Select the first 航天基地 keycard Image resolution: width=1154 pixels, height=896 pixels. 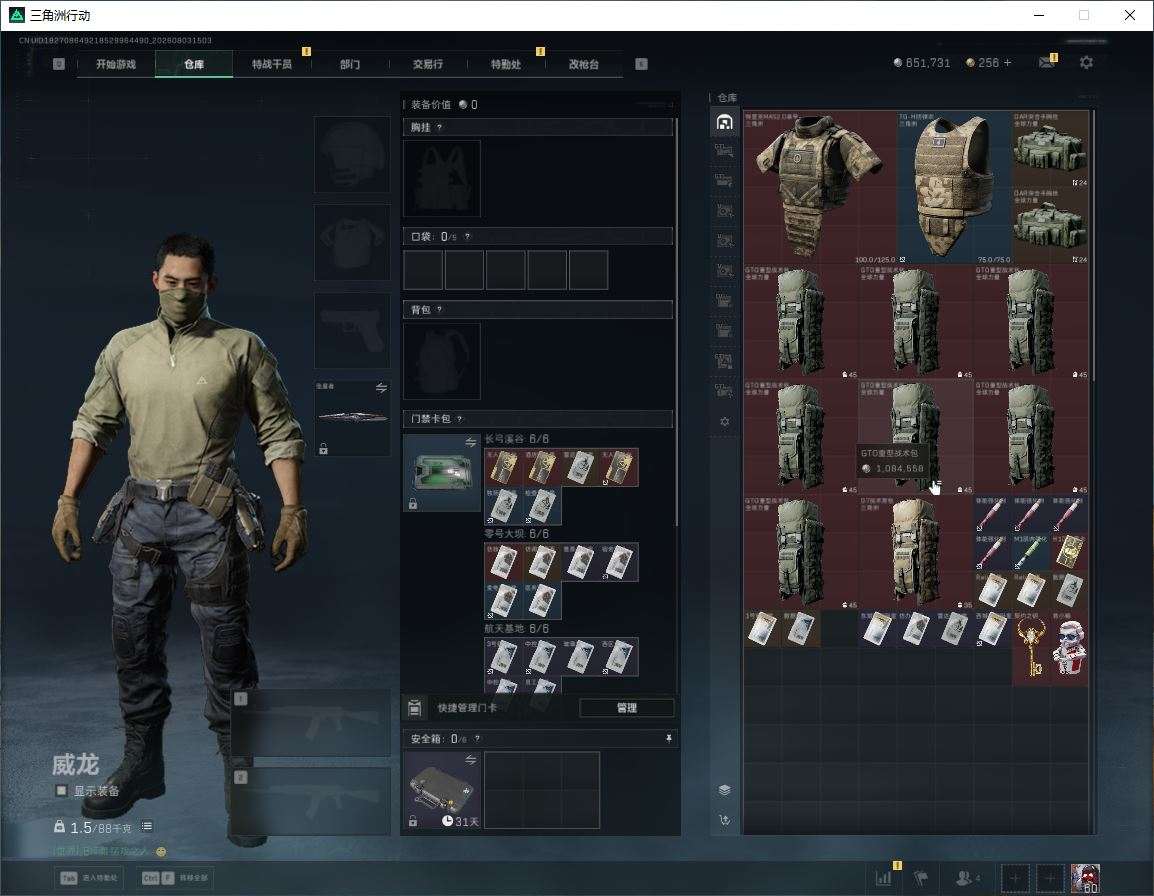[x=503, y=657]
